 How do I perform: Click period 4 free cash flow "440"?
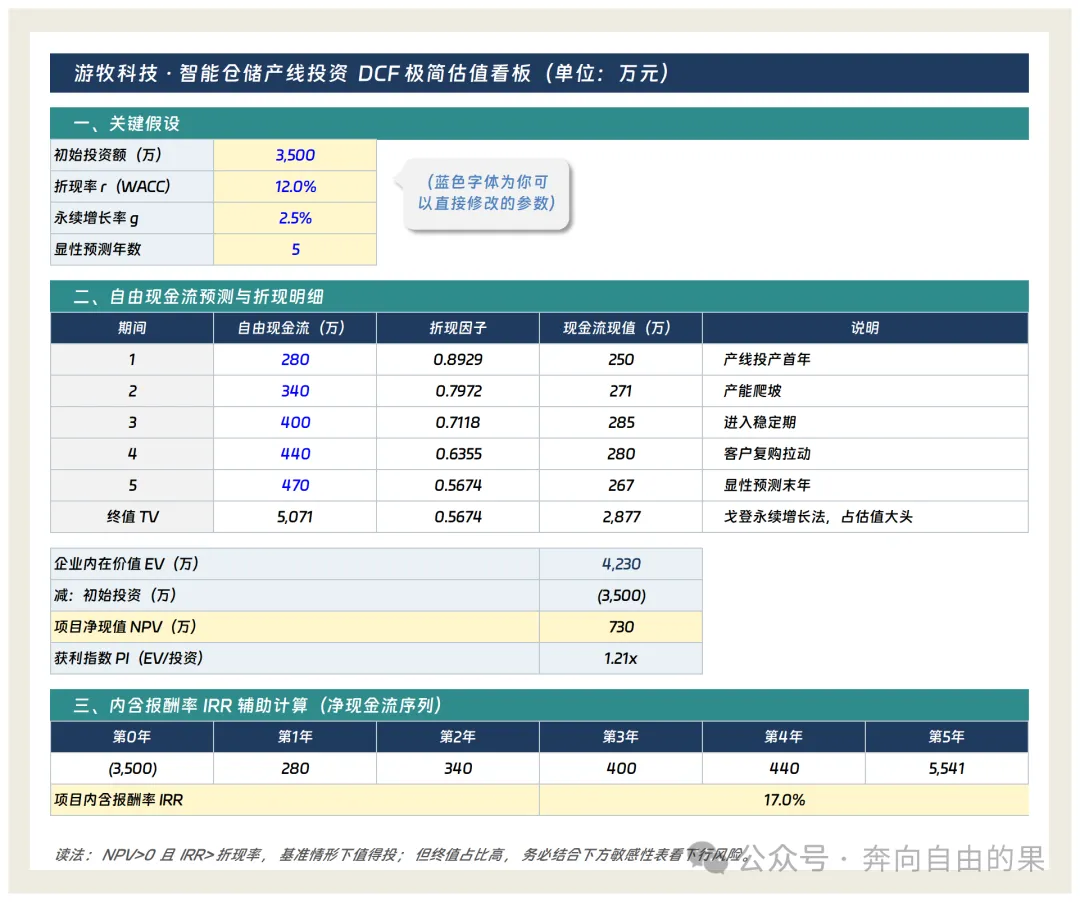click(295, 454)
